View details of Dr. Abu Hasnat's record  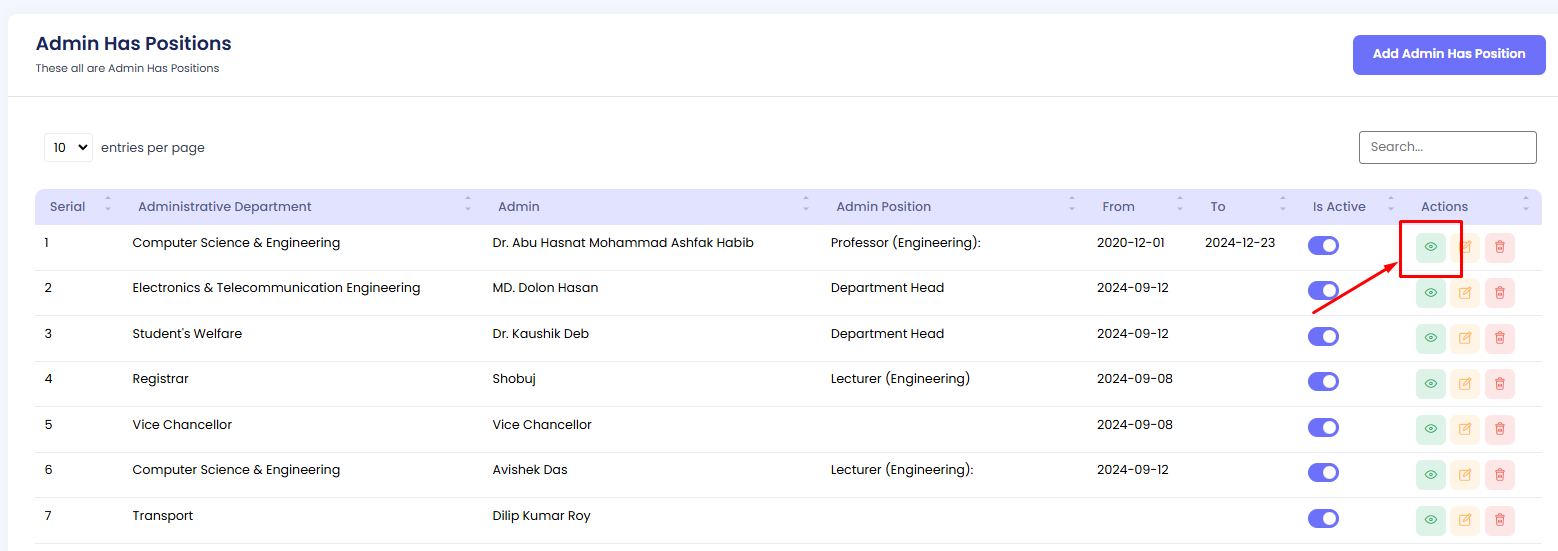coord(1430,247)
